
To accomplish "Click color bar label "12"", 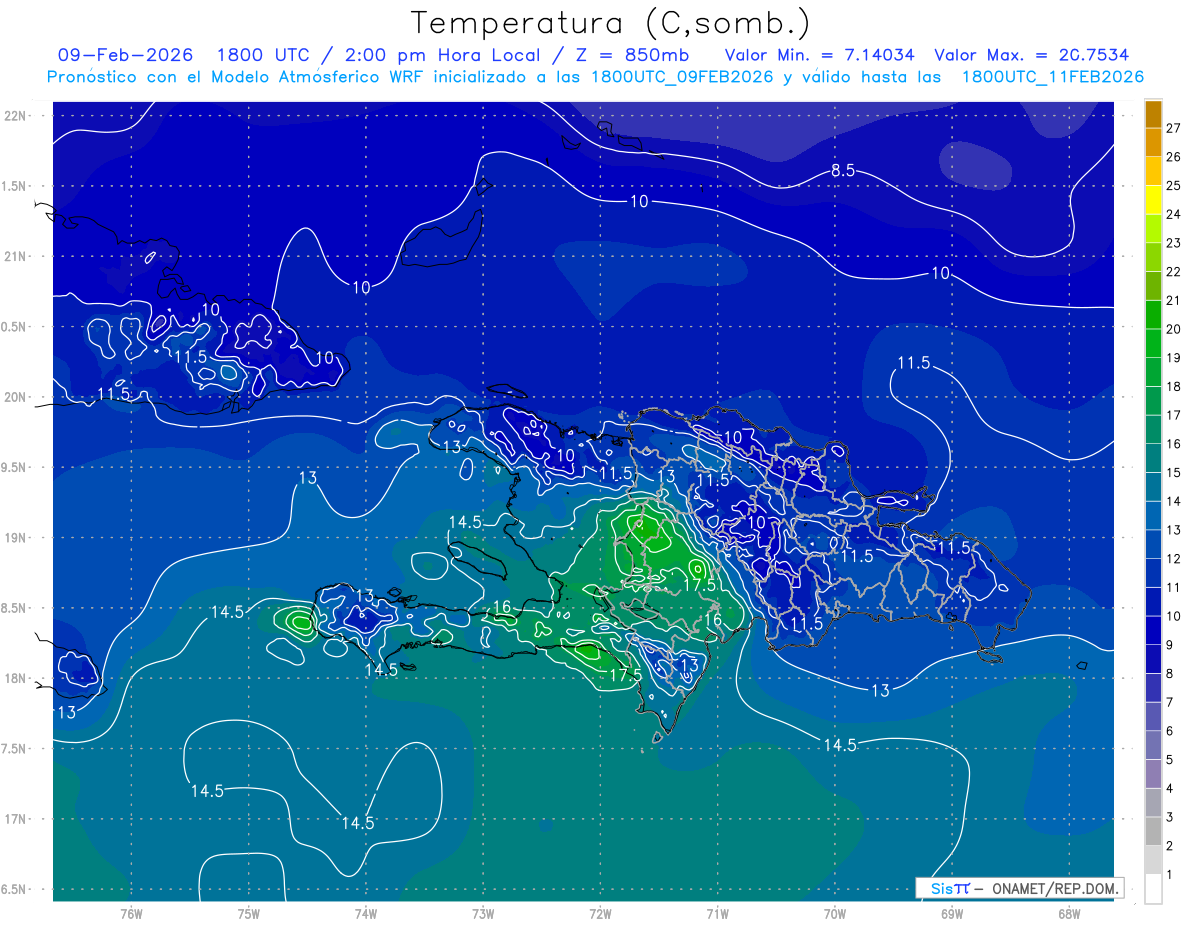I will pos(1174,559).
